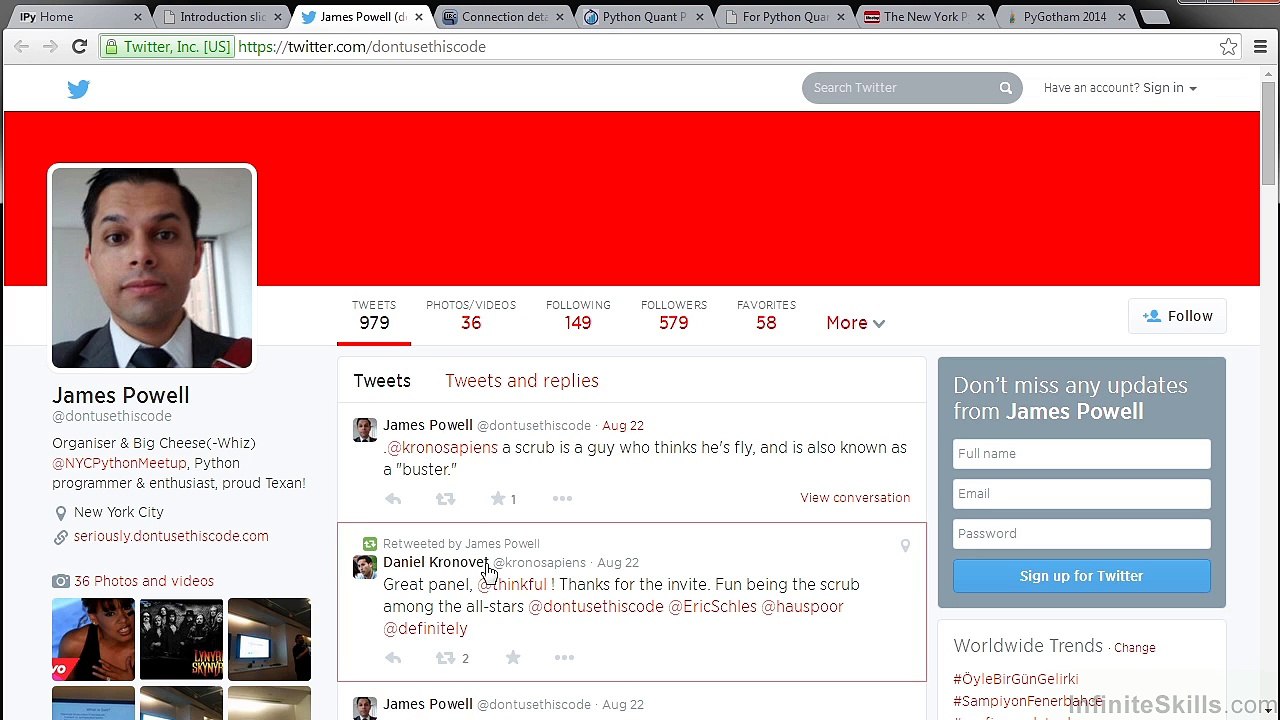Click the location pin on Daniel Kronovet's tweet

point(905,546)
